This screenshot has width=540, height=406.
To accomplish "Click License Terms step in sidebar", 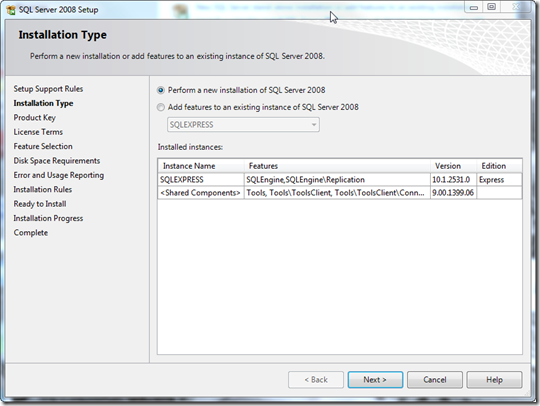I will click(38, 132).
